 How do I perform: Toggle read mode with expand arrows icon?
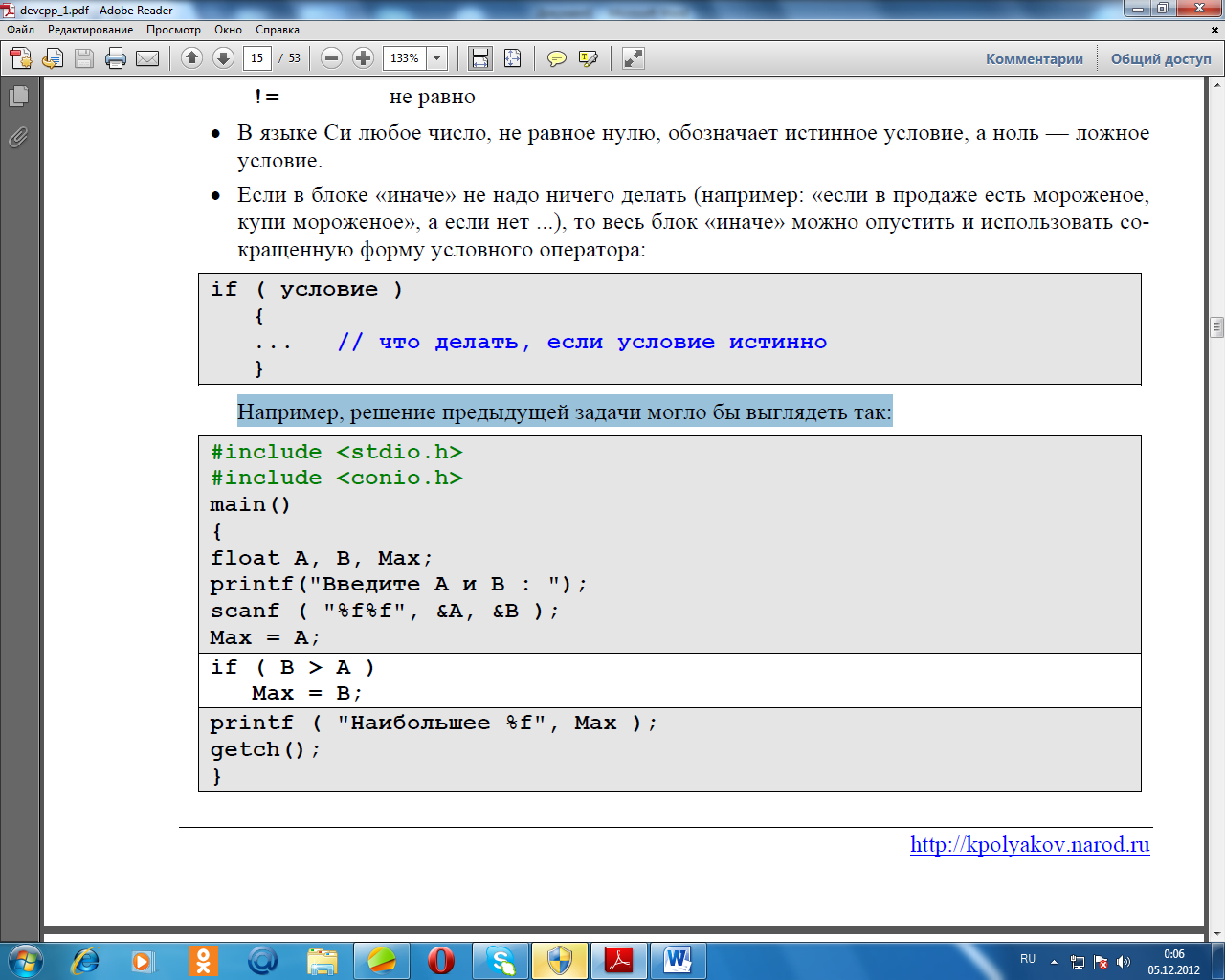pyautogui.click(x=633, y=58)
